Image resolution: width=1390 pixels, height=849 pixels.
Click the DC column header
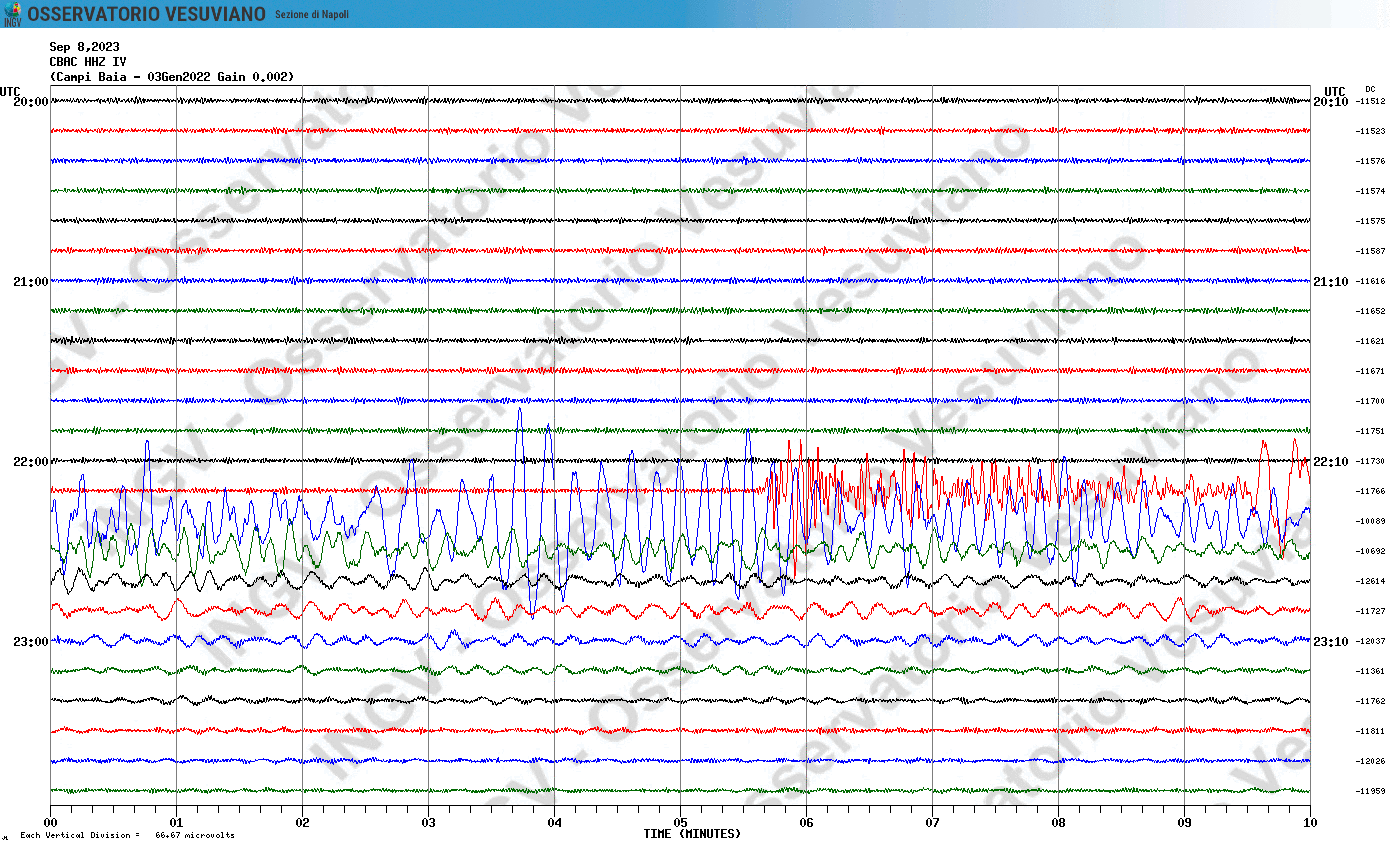click(1370, 89)
